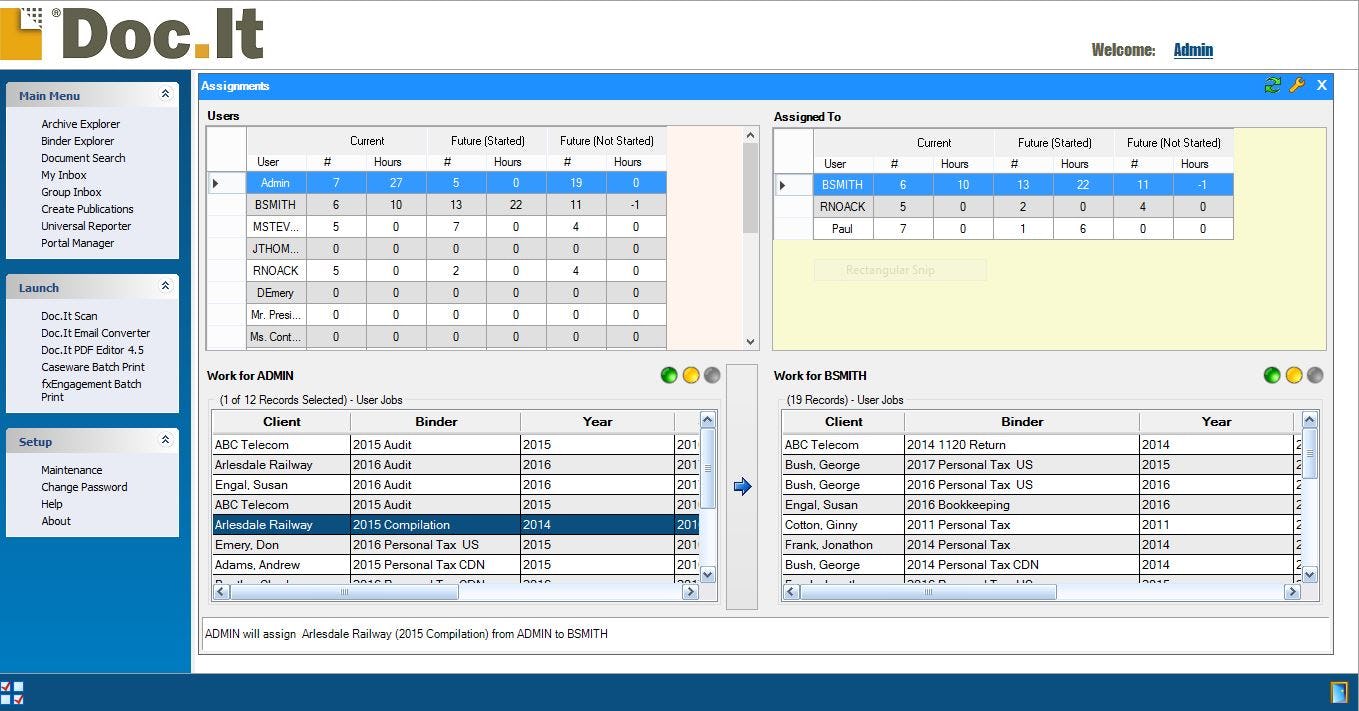
Task: Open the Doc.It checkmark icon in the taskbar
Action: (14, 692)
